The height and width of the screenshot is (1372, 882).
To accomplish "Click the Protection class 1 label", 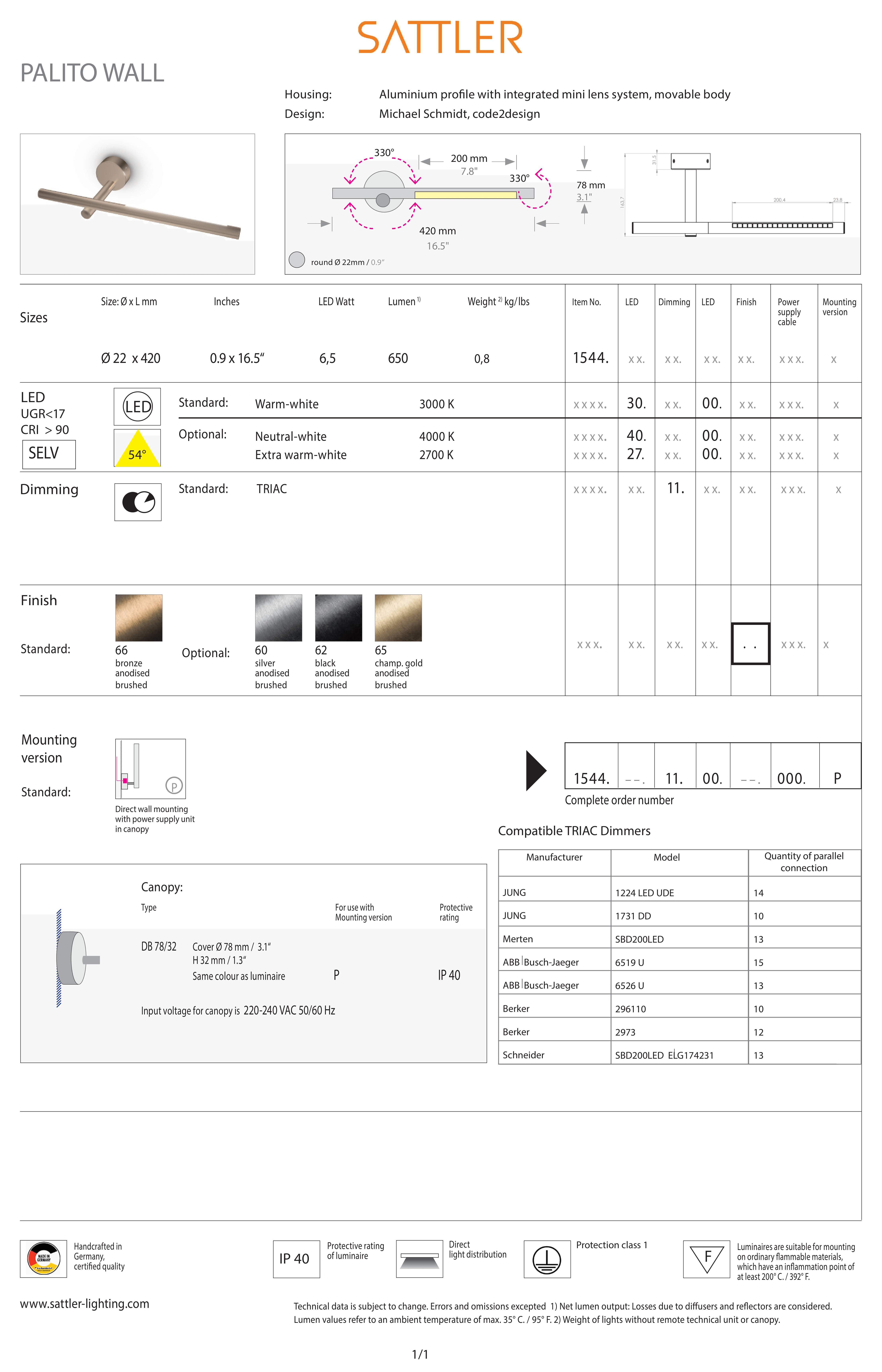I will coord(612,1245).
